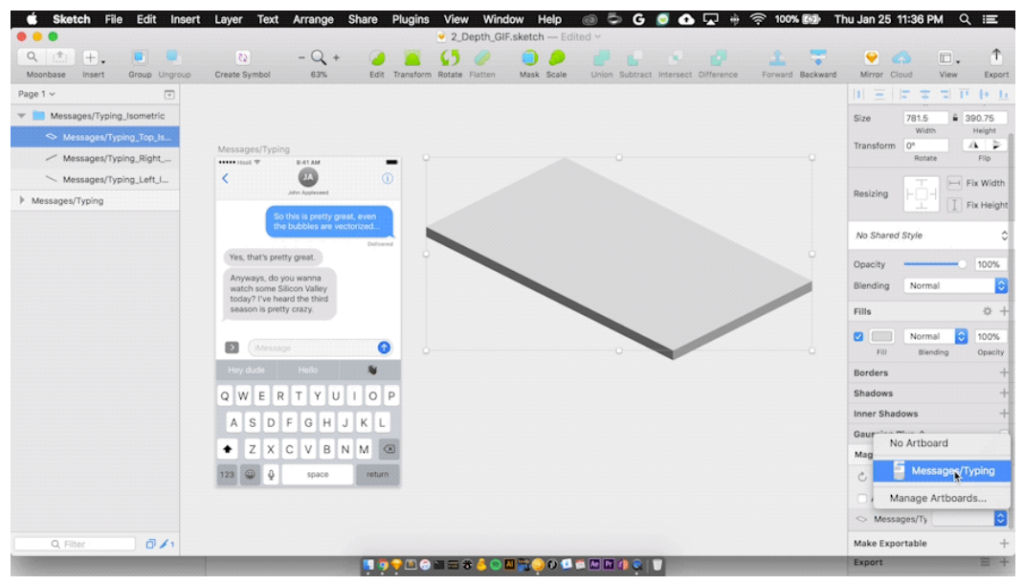Image resolution: width=1024 pixels, height=585 pixels.
Task: Open the layer Blending mode dropdown
Action: click(955, 286)
